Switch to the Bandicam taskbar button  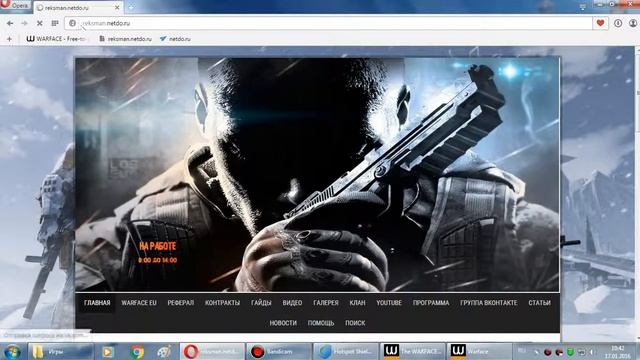pos(279,351)
